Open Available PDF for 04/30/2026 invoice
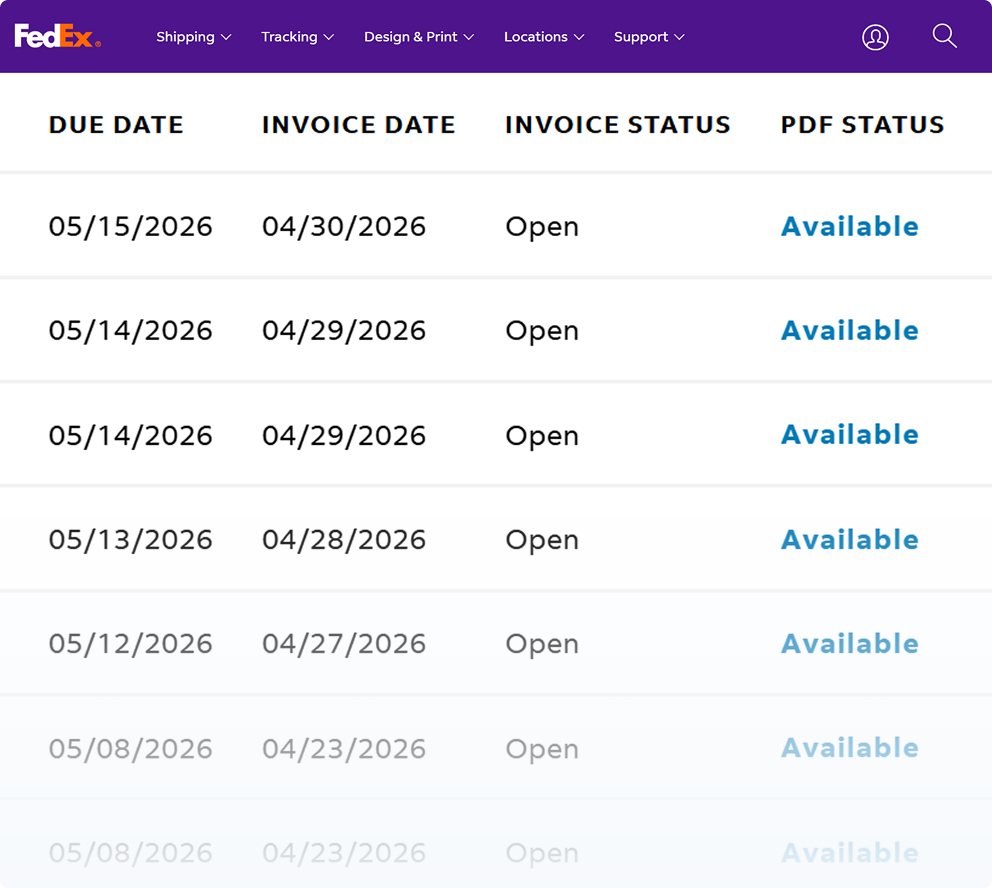Viewport: 992px width, 888px height. click(850, 226)
